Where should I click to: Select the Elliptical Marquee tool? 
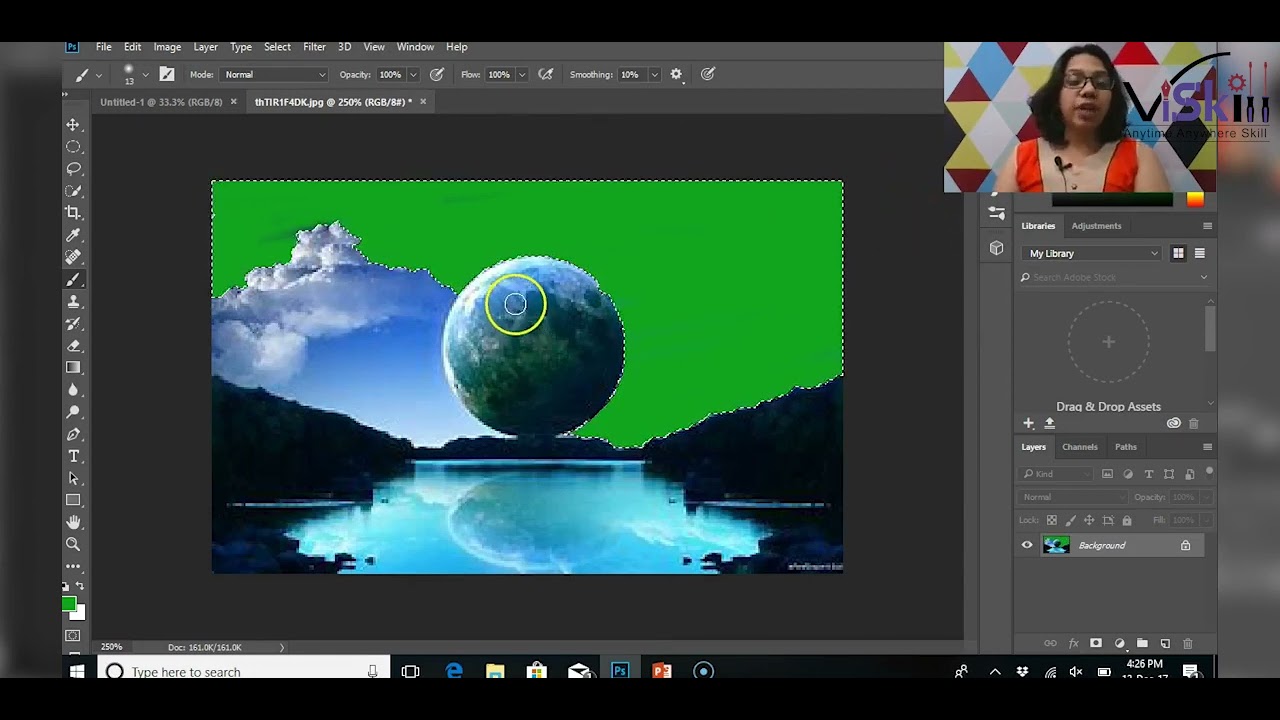(x=73, y=147)
